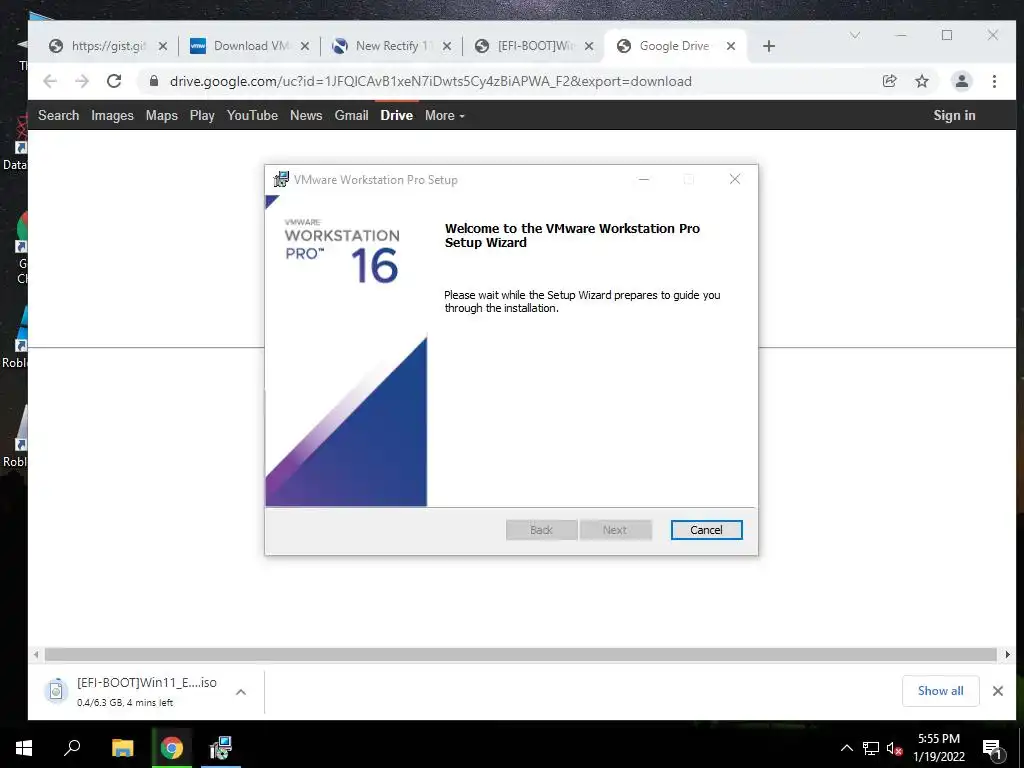Minimize the VMware Workstation Pro Setup window
This screenshot has width=1024, height=768.
644,179
